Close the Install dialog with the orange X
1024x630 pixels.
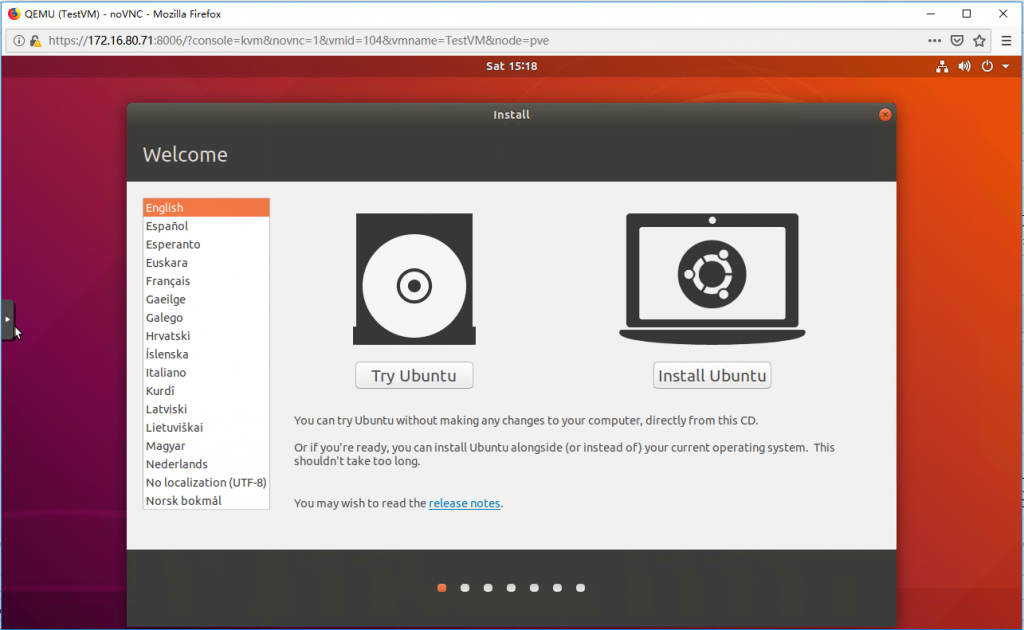click(885, 115)
